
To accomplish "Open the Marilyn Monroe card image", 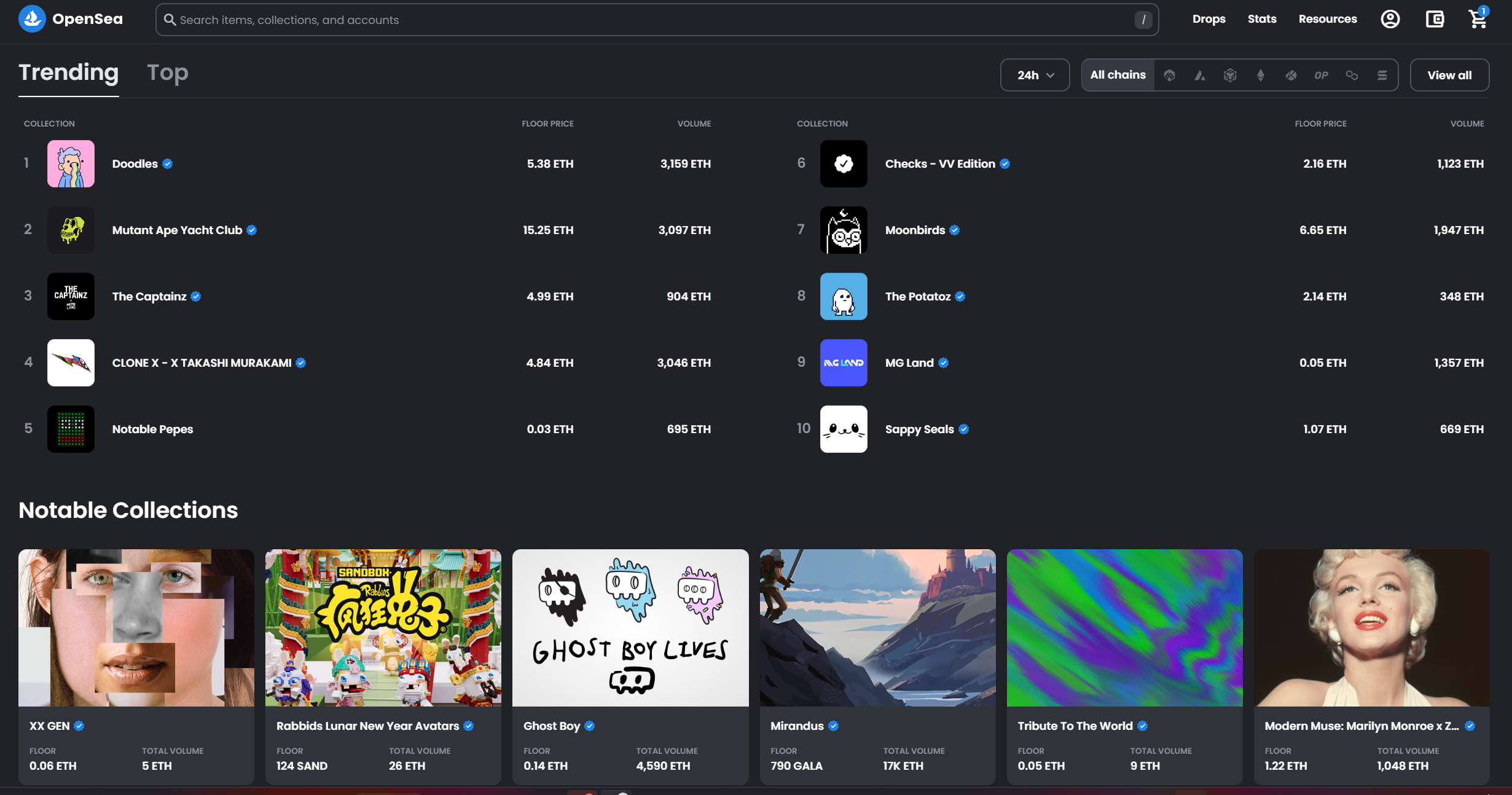I will (1371, 628).
